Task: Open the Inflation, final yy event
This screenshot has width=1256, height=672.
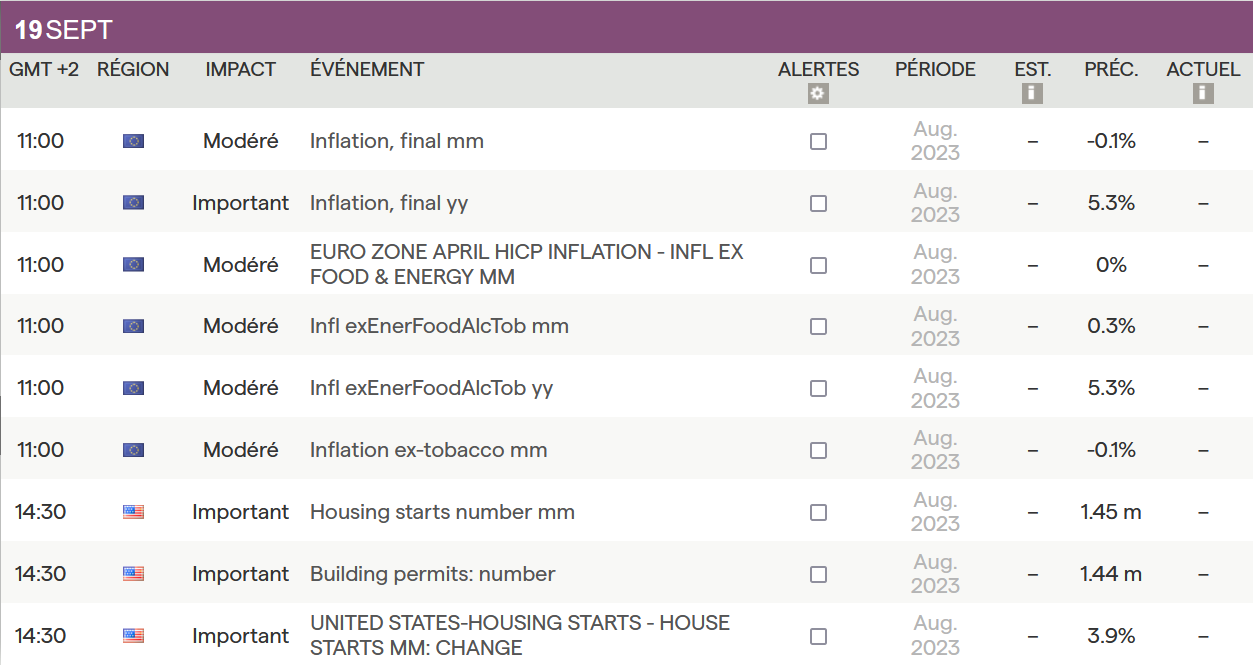Action: 389,203
